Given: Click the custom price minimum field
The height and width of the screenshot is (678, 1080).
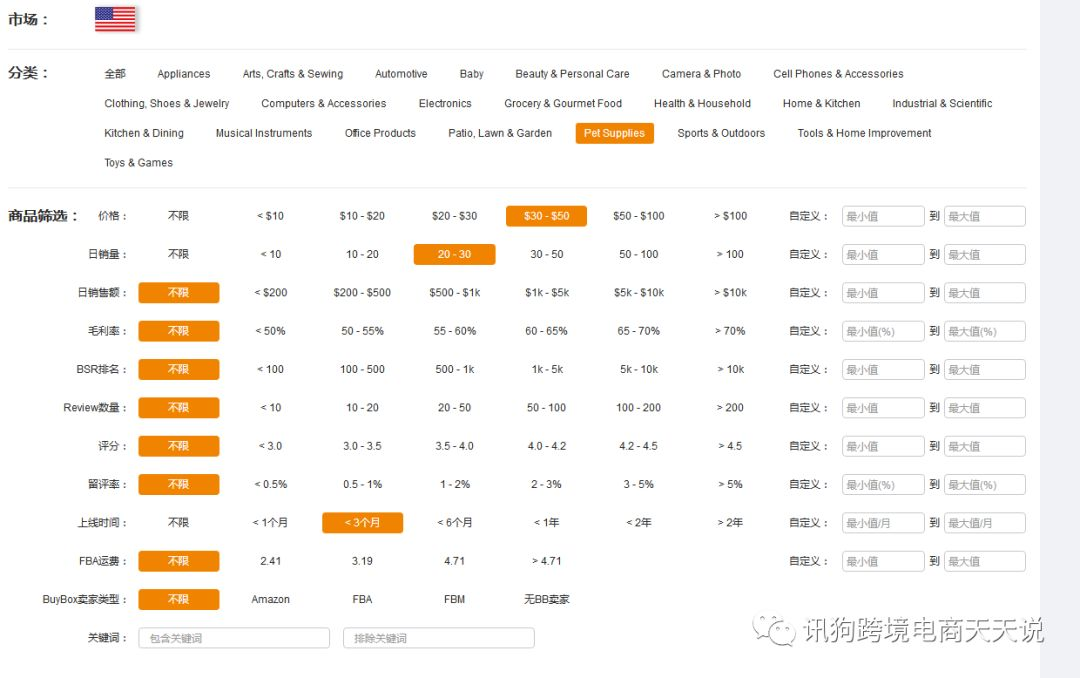Looking at the screenshot, I should point(882,216).
